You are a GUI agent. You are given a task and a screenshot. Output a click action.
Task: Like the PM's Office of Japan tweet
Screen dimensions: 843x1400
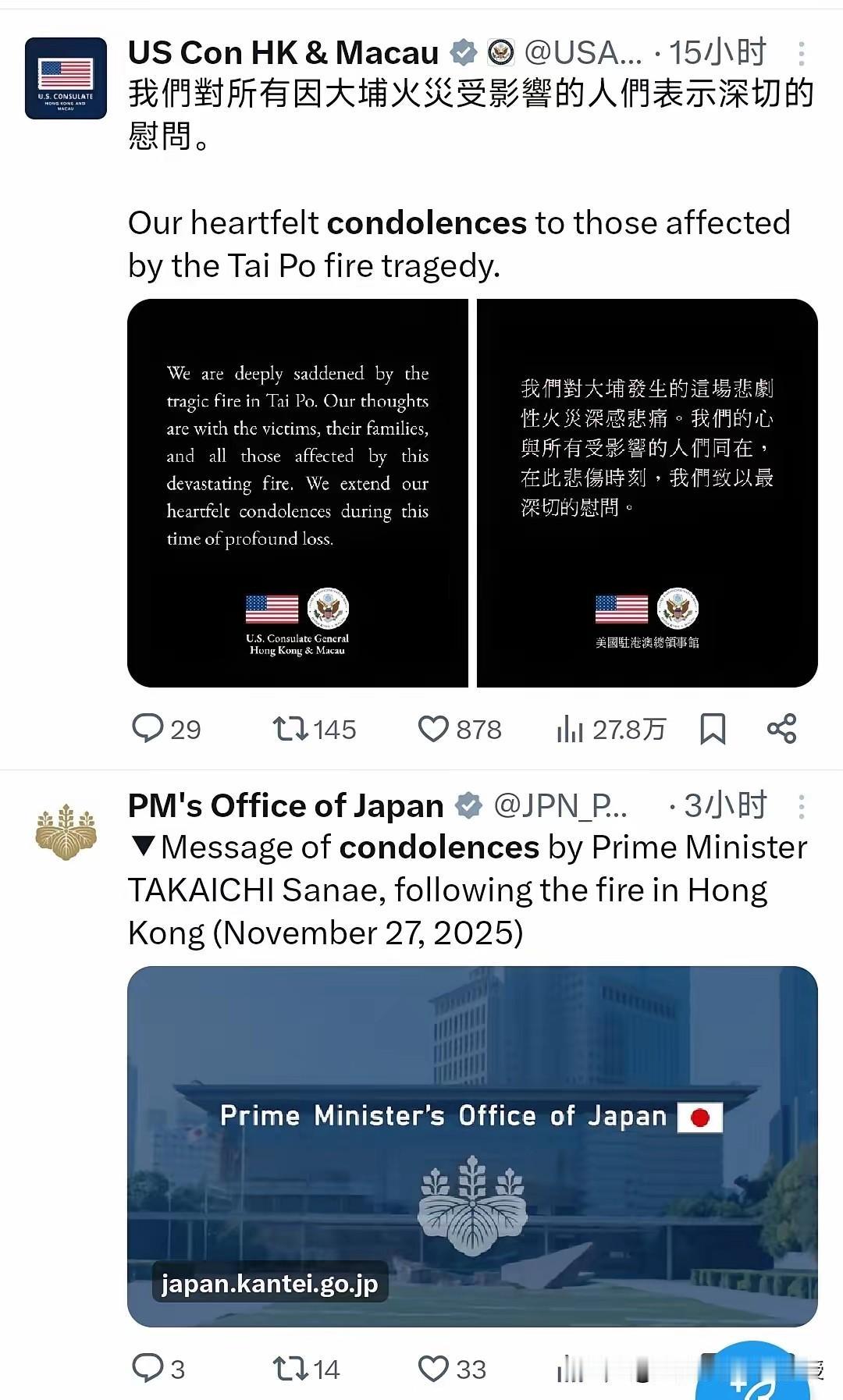[452, 1369]
